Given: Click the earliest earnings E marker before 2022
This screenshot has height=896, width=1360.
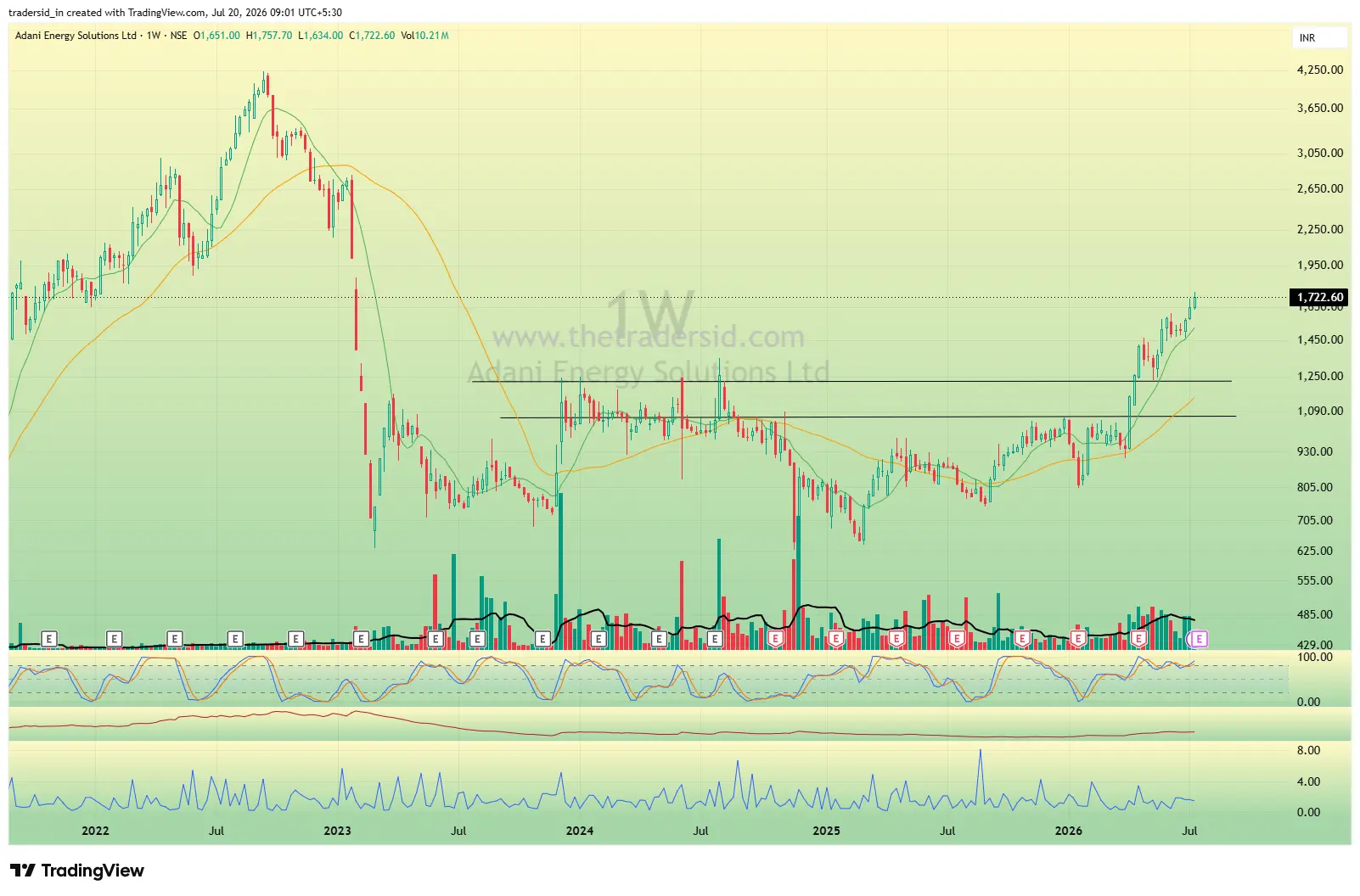Looking at the screenshot, I should 49,639.
